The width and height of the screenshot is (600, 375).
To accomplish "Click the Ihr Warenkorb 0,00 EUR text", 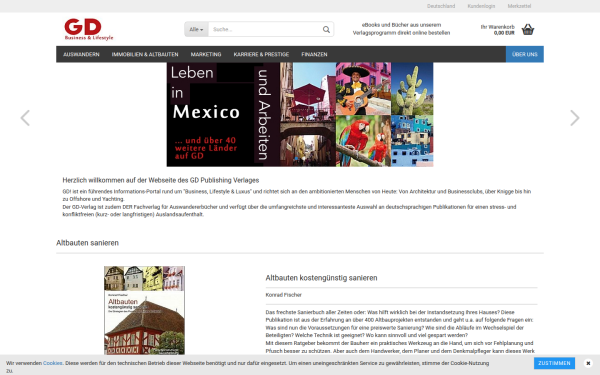I will pos(497,30).
